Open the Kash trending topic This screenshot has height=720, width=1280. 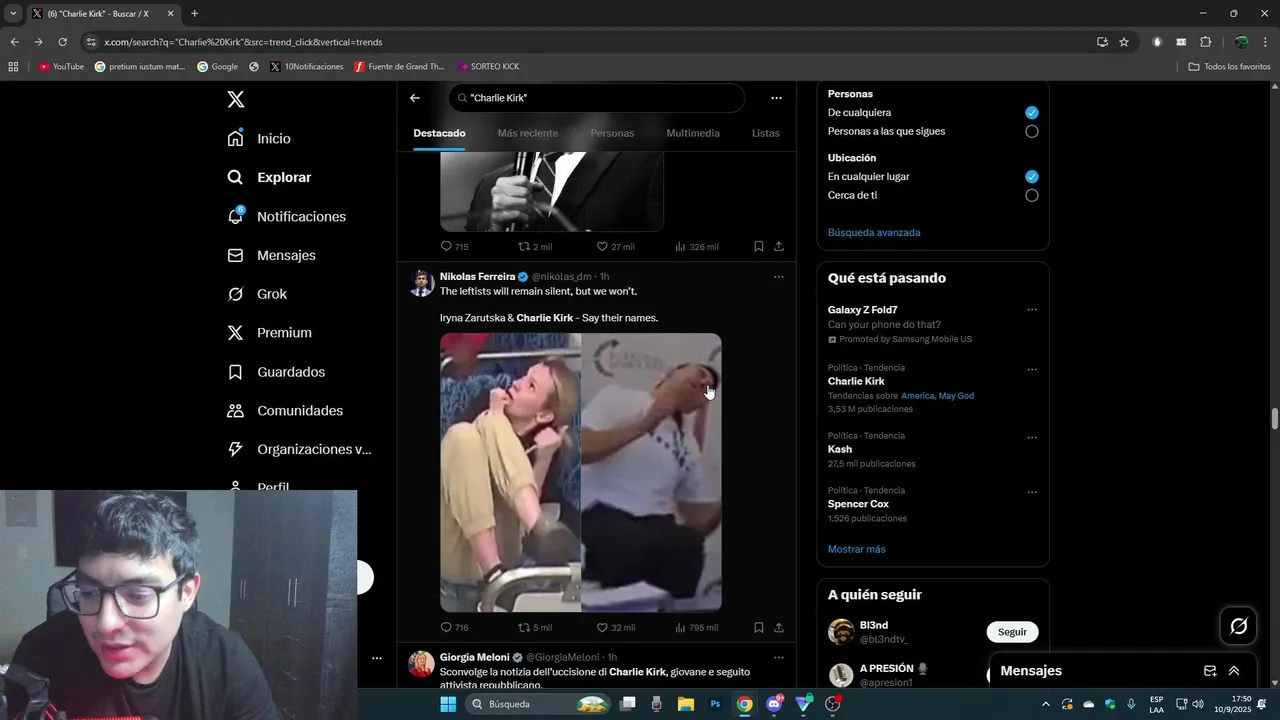click(x=840, y=449)
